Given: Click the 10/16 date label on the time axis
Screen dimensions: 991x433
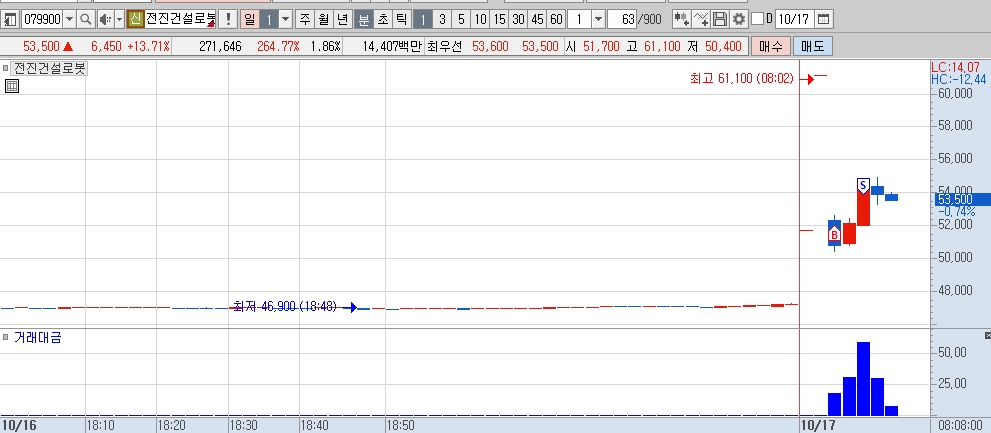Looking at the screenshot, I should tap(20, 425).
